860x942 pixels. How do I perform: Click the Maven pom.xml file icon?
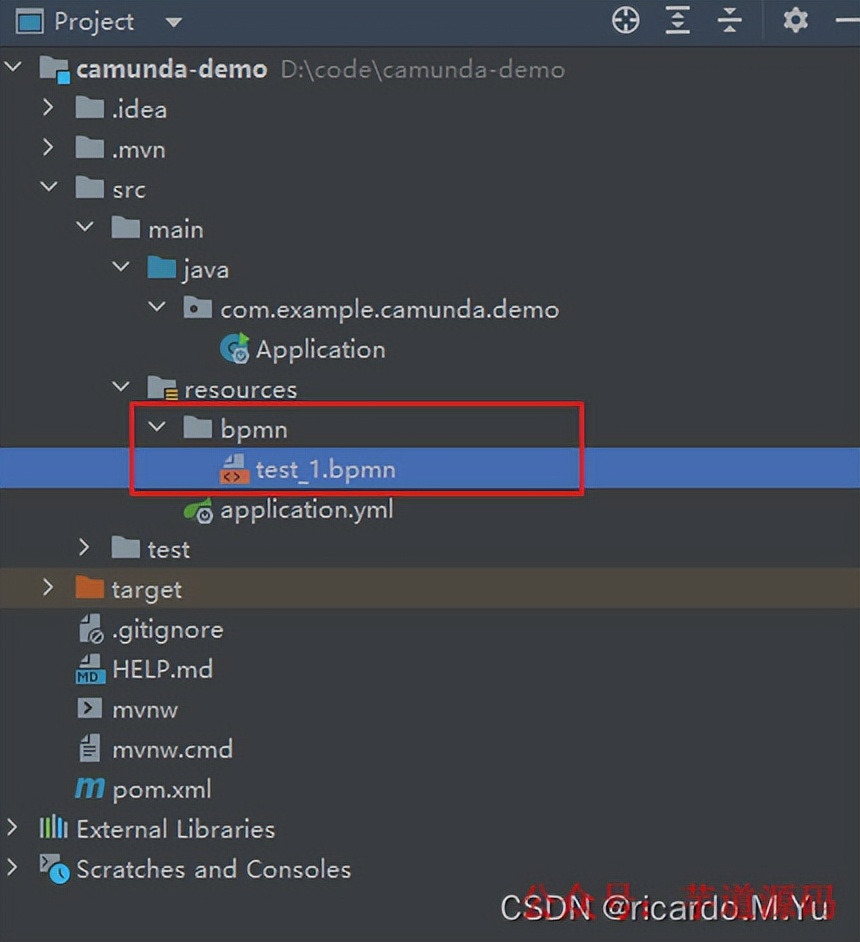[90, 789]
